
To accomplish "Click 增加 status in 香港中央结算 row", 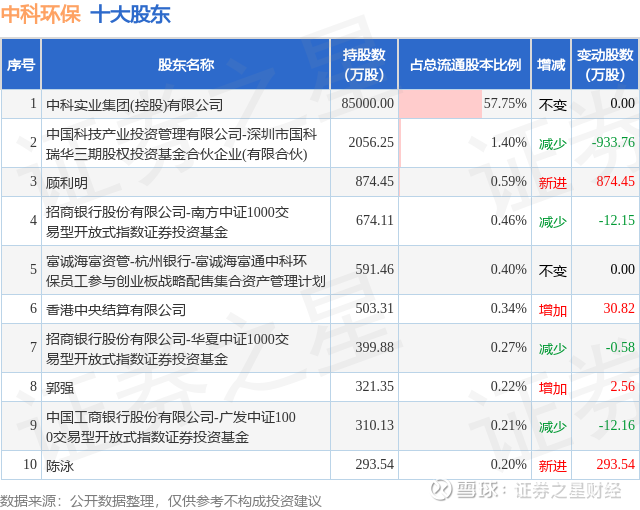I will [x=553, y=310].
